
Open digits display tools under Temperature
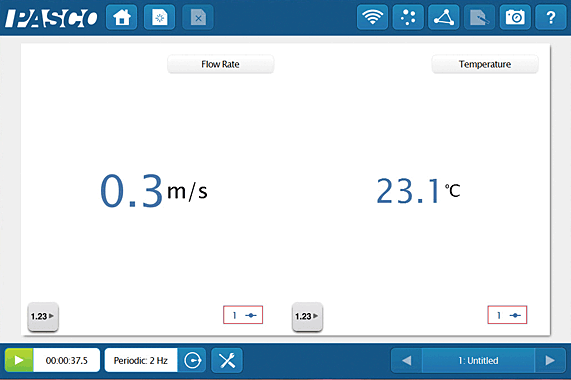pos(307,316)
